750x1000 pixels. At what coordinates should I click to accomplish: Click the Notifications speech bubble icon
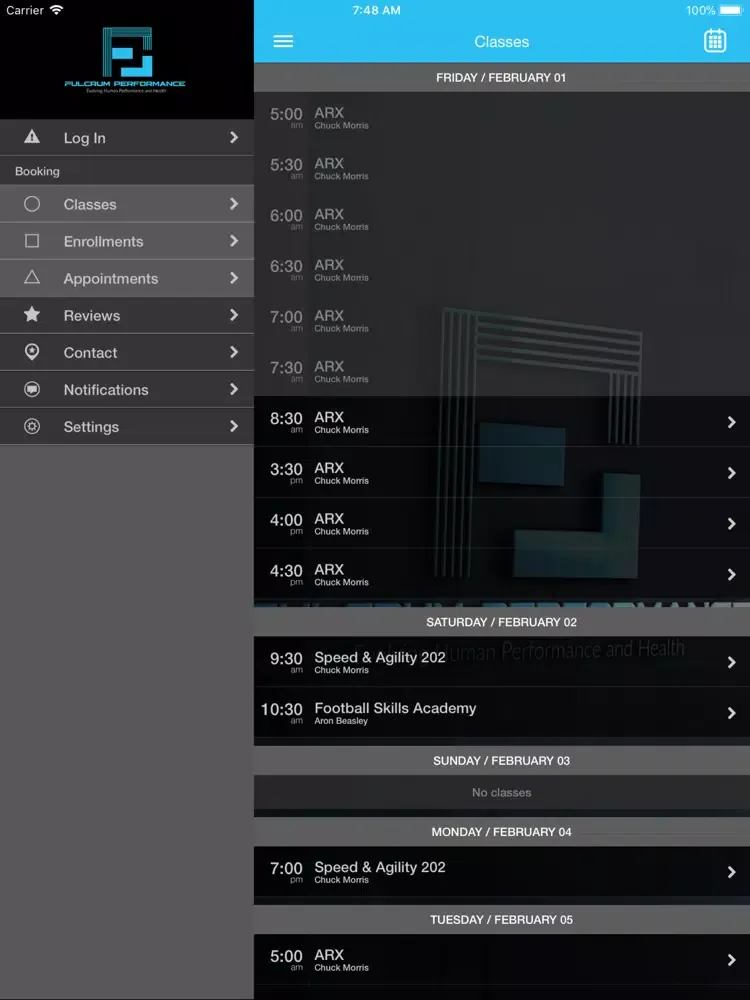point(32,389)
